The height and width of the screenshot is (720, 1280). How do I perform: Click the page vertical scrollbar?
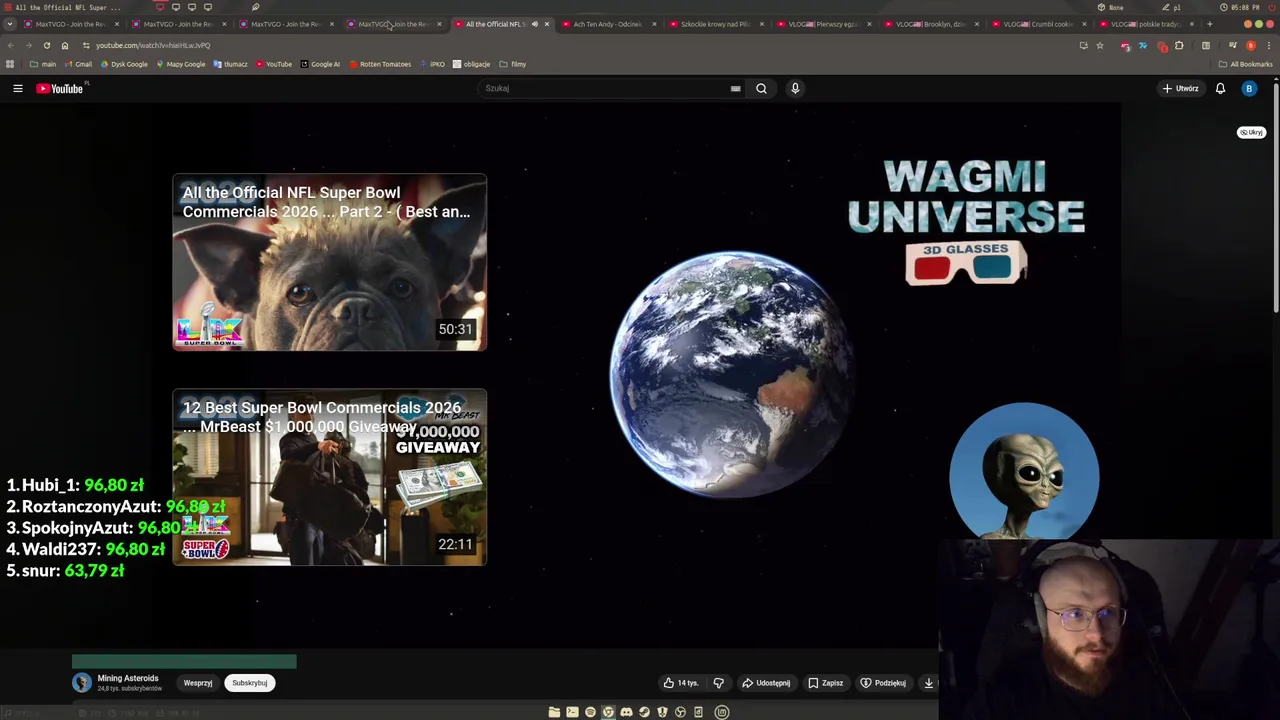tap(1276, 200)
